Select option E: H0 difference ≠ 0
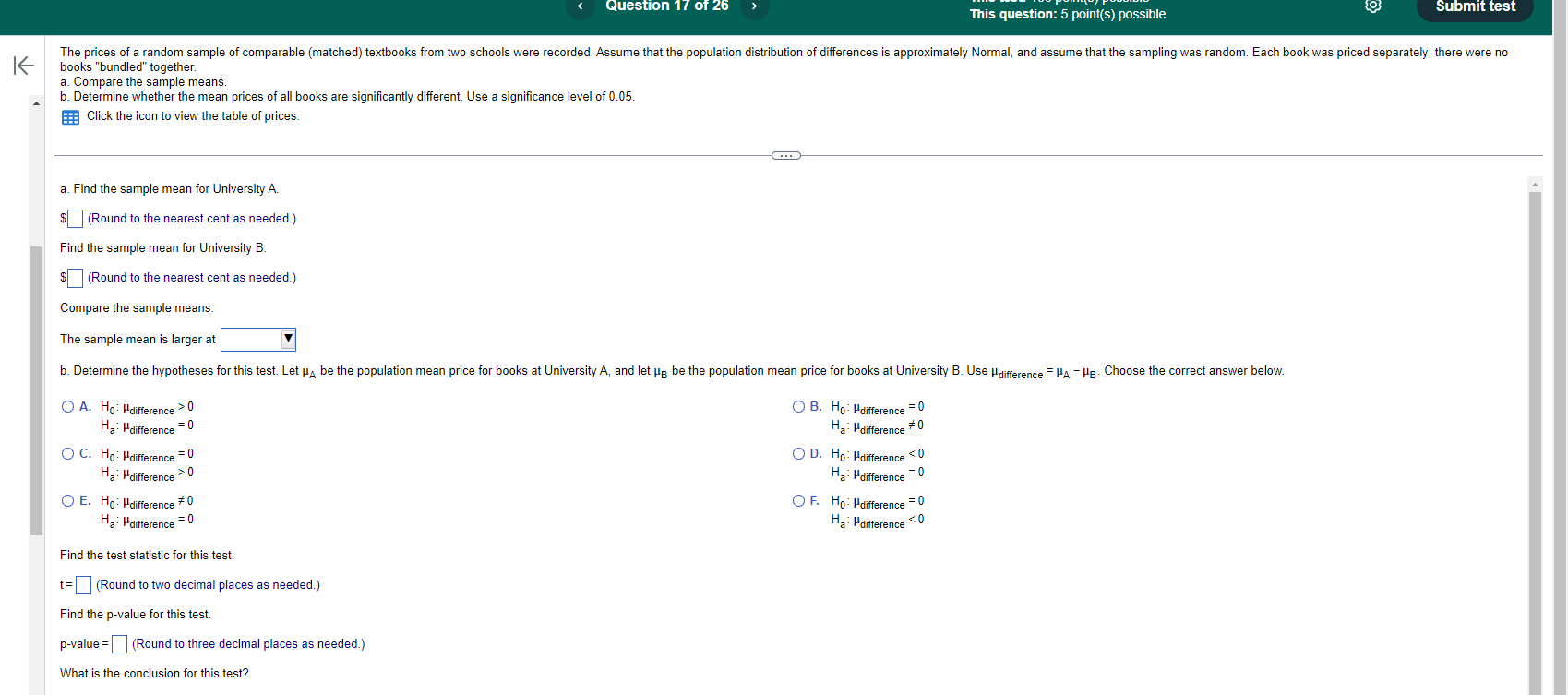1568x695 pixels. [x=68, y=501]
